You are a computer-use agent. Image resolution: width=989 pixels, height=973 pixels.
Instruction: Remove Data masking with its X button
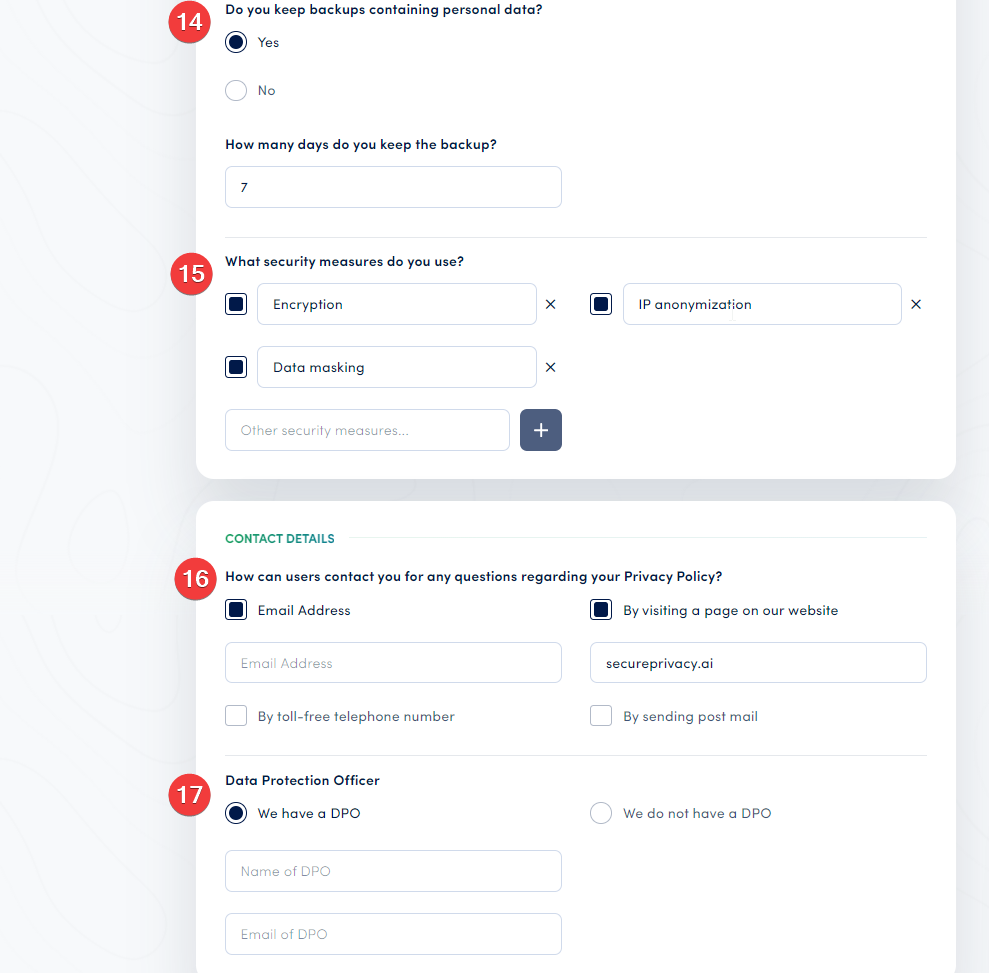[550, 367]
